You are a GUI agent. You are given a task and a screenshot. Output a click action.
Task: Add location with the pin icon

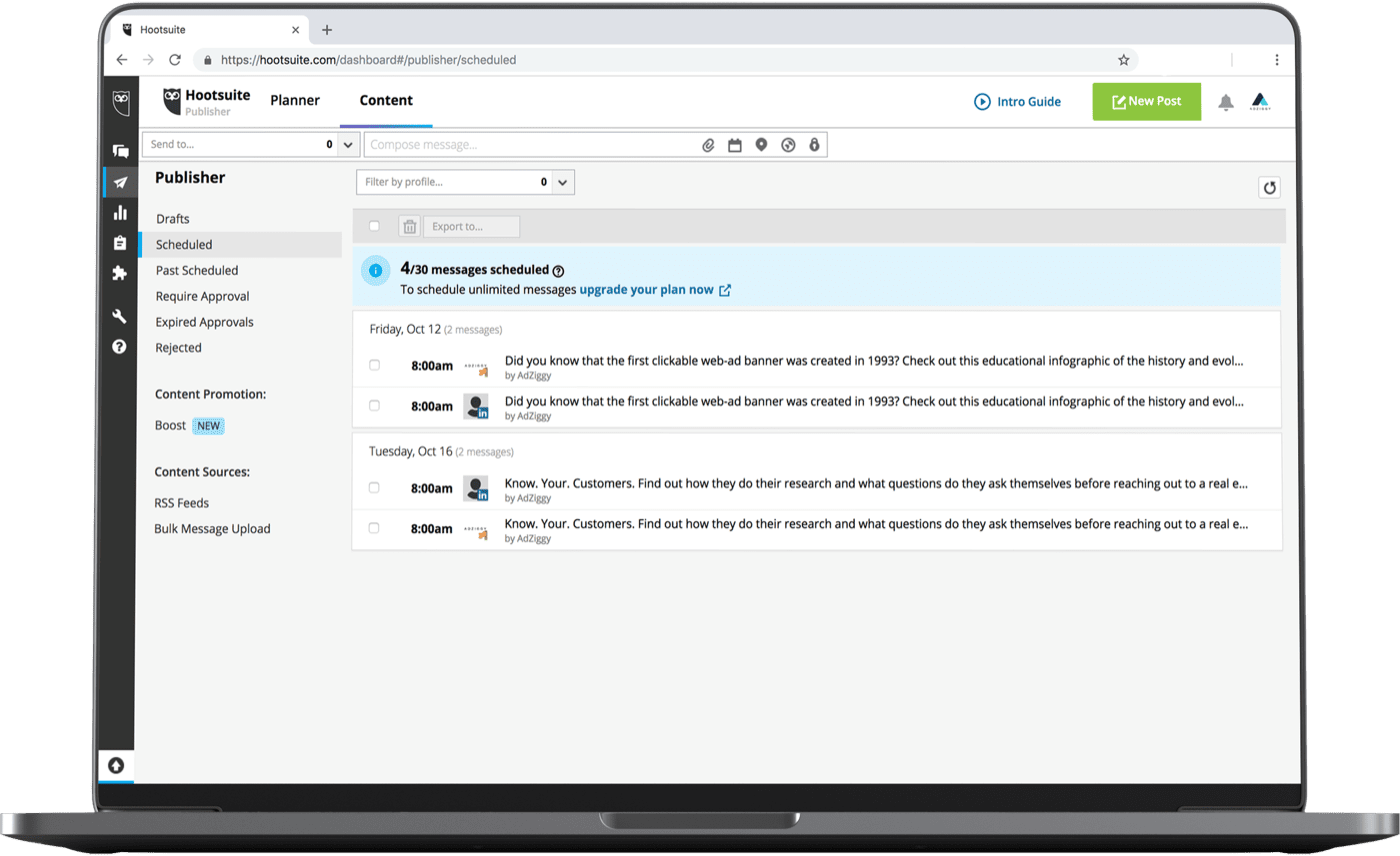click(x=761, y=145)
